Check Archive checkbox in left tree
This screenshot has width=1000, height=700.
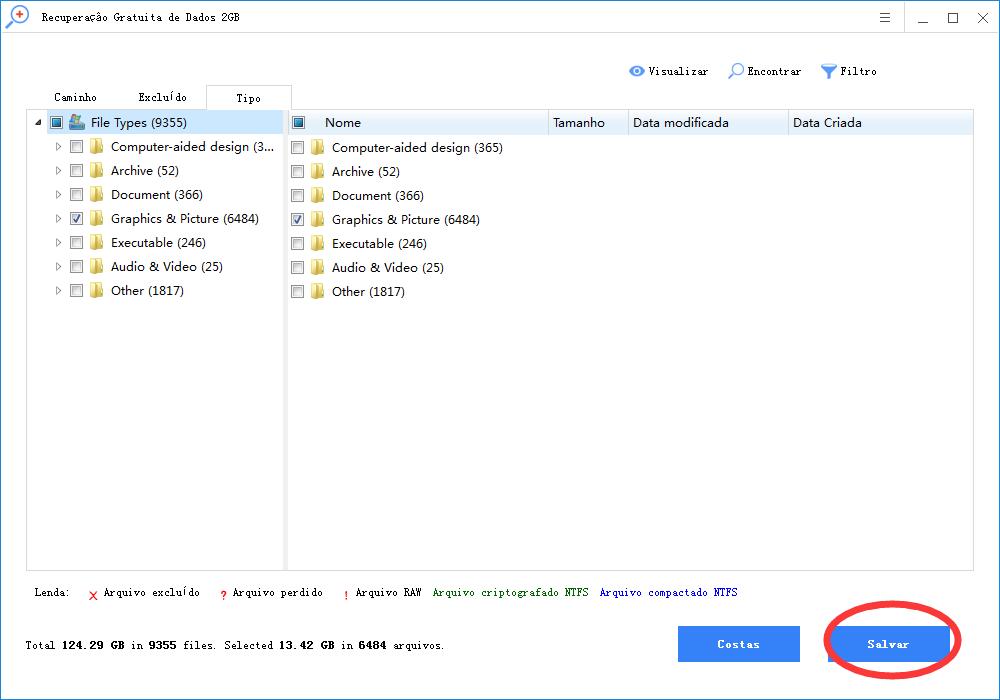pos(77,170)
